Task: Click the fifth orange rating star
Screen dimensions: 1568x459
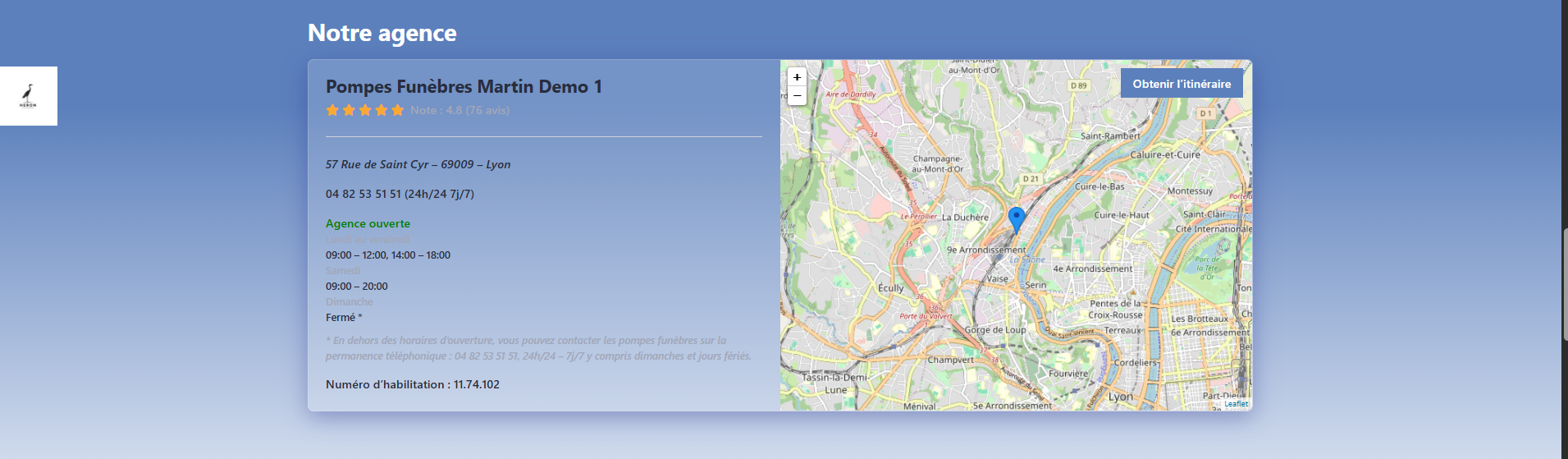Action: point(398,110)
